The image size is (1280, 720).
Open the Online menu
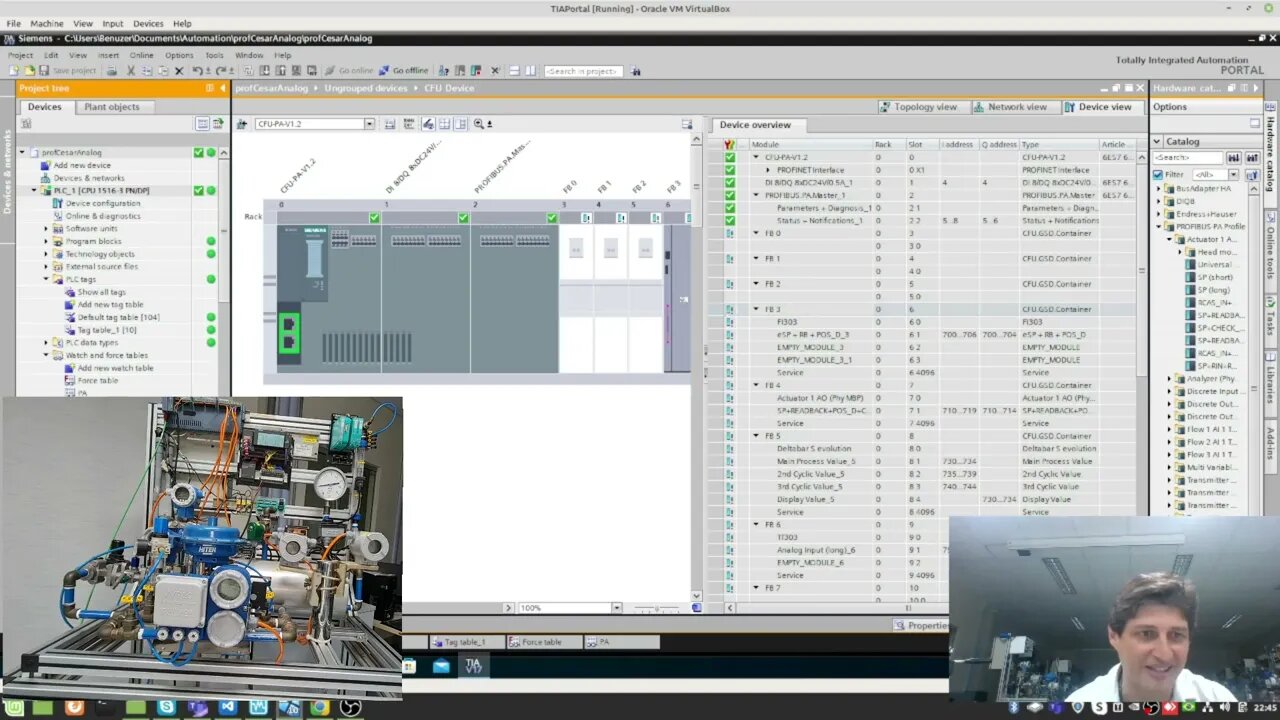click(x=141, y=55)
